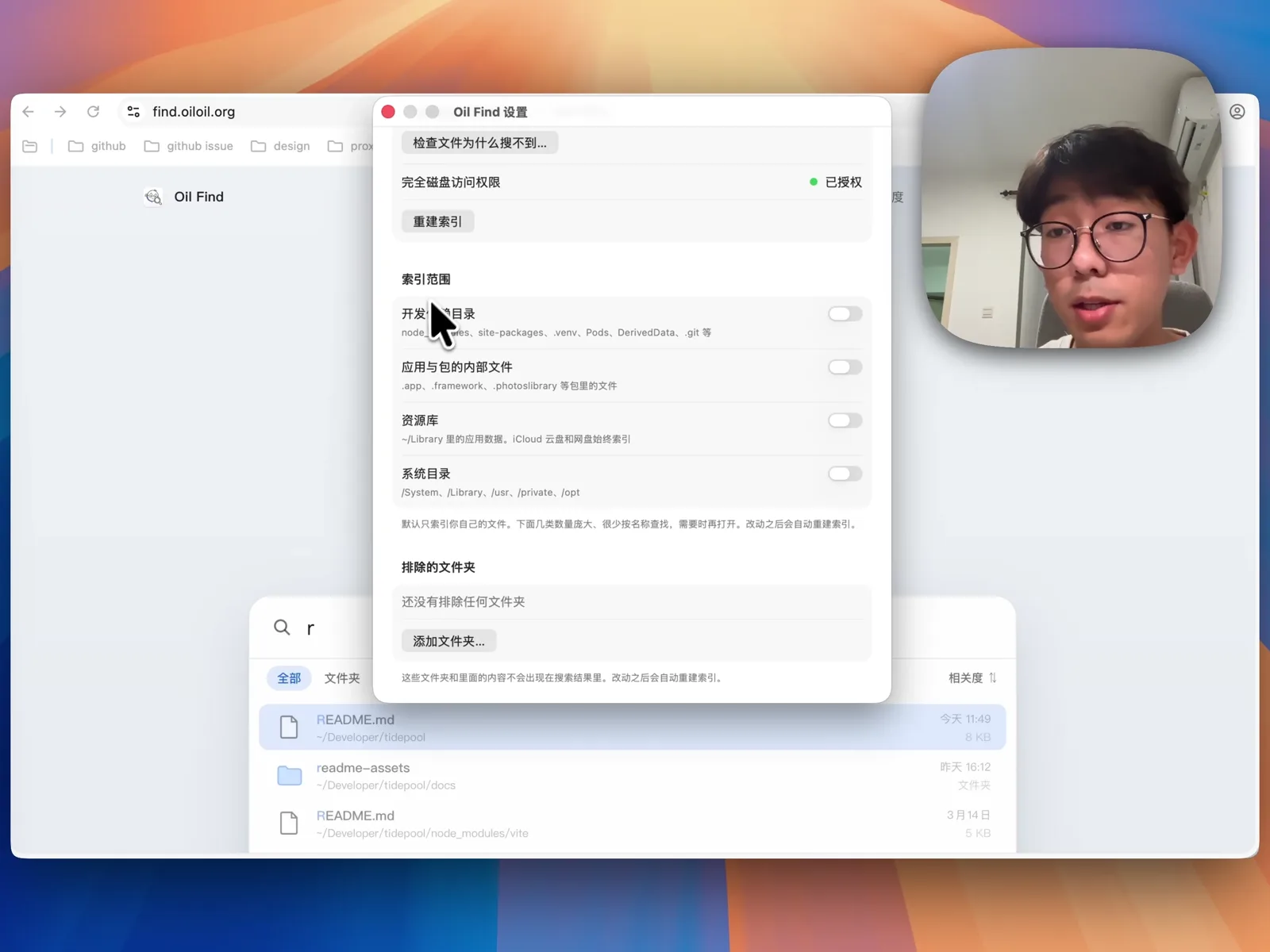Click the 添加文件夹 button
Screen dimensions: 1270x952
pos(448,641)
